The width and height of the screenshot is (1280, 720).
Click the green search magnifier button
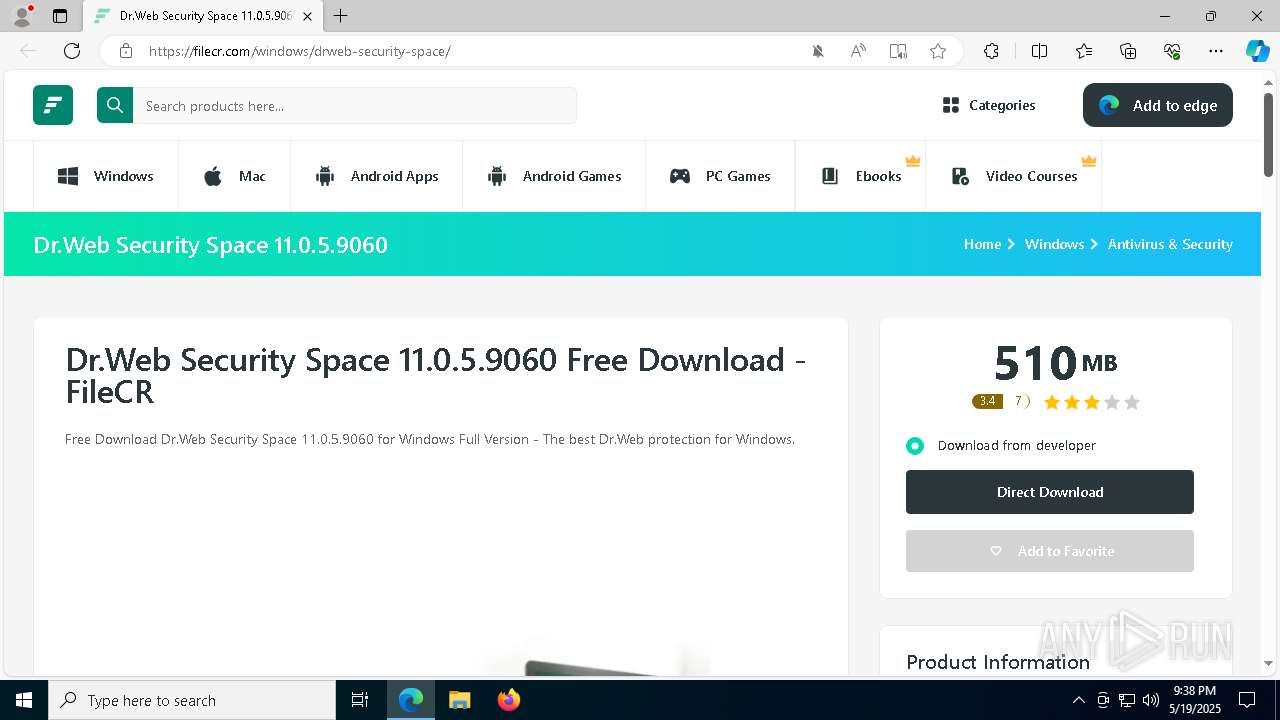point(115,105)
